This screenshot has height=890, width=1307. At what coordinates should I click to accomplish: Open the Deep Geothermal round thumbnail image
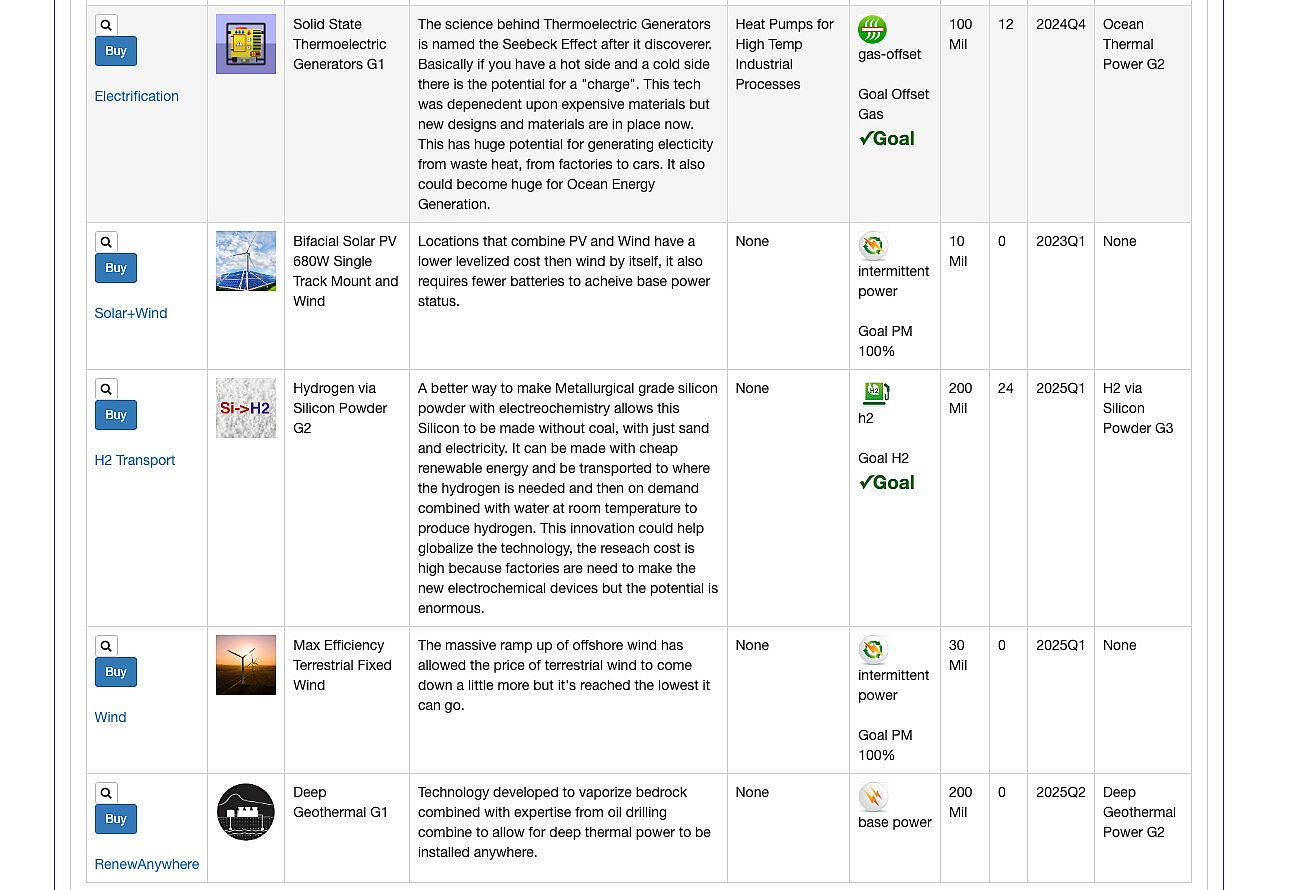click(x=246, y=812)
